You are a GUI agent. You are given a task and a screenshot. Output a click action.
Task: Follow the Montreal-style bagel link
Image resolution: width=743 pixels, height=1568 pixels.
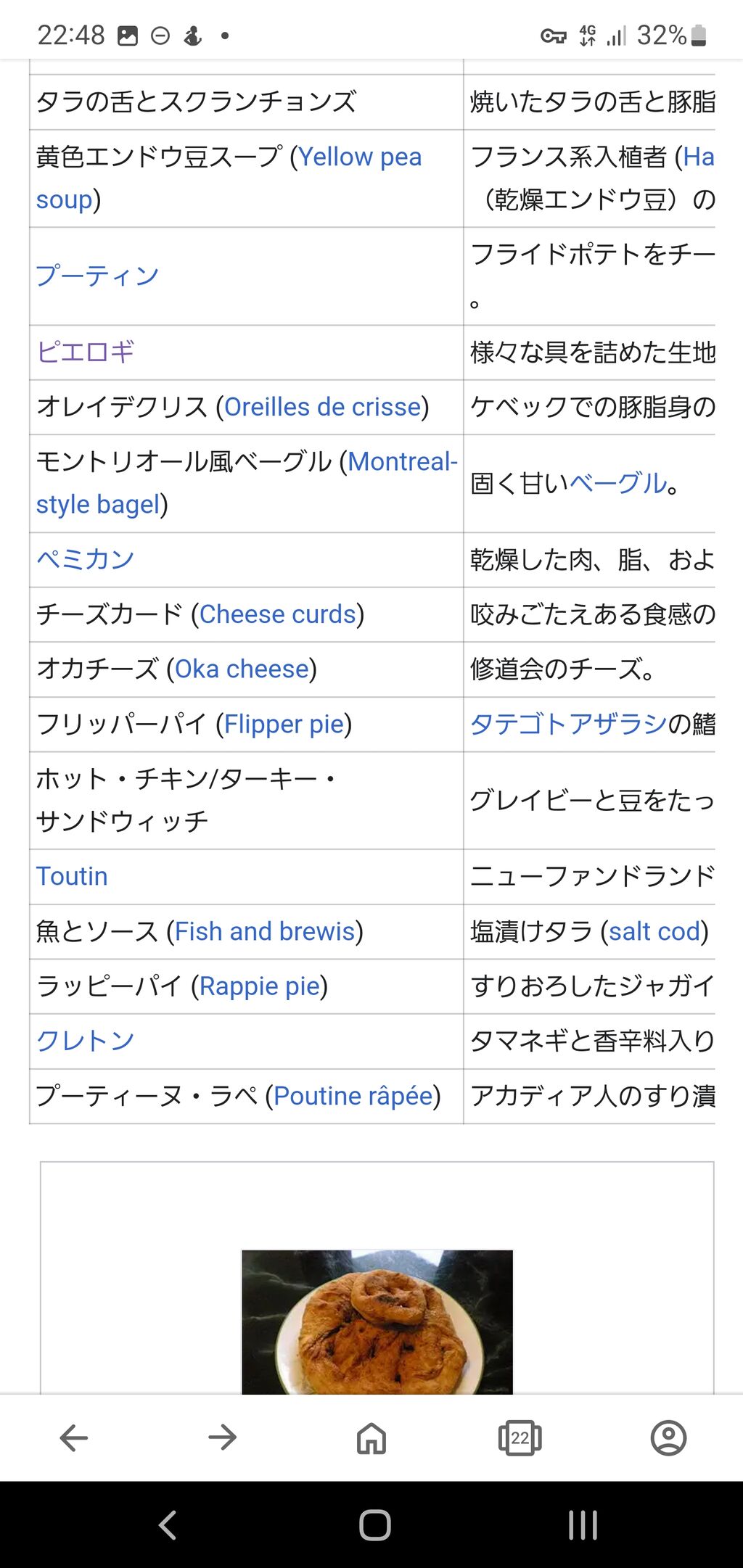[402, 462]
